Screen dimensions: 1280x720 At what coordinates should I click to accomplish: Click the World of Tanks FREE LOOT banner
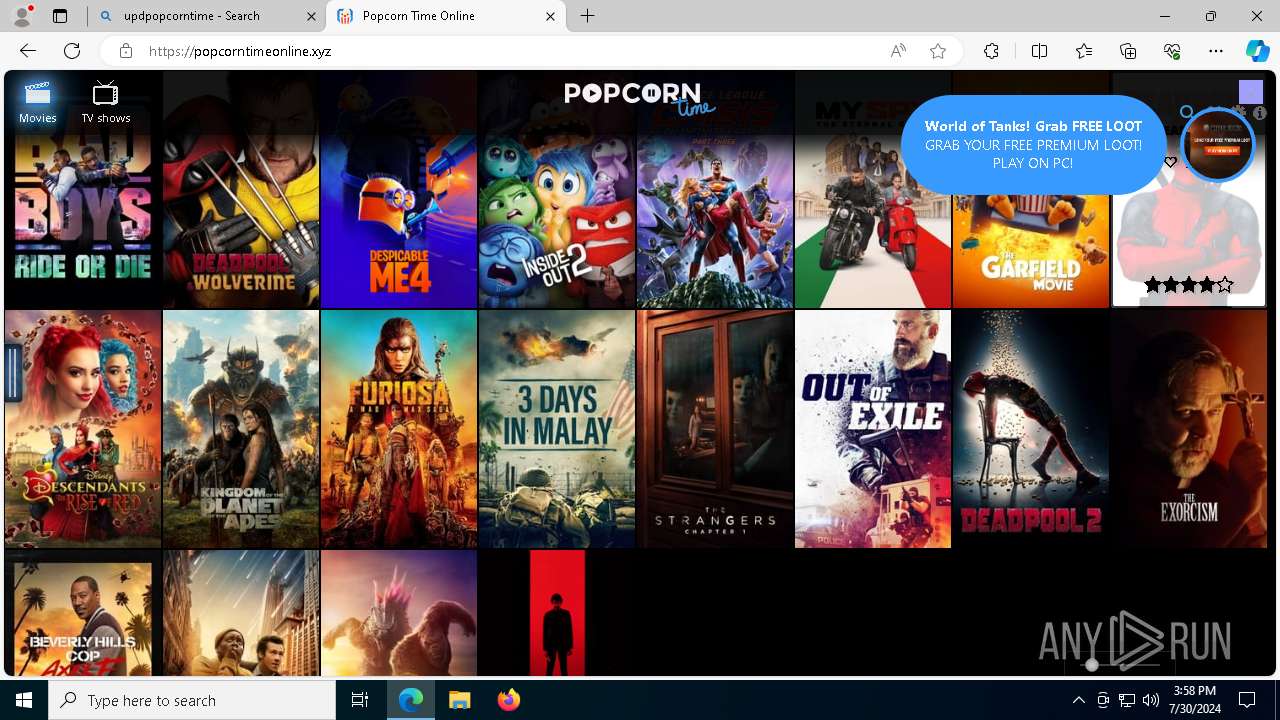pyautogui.click(x=1033, y=145)
